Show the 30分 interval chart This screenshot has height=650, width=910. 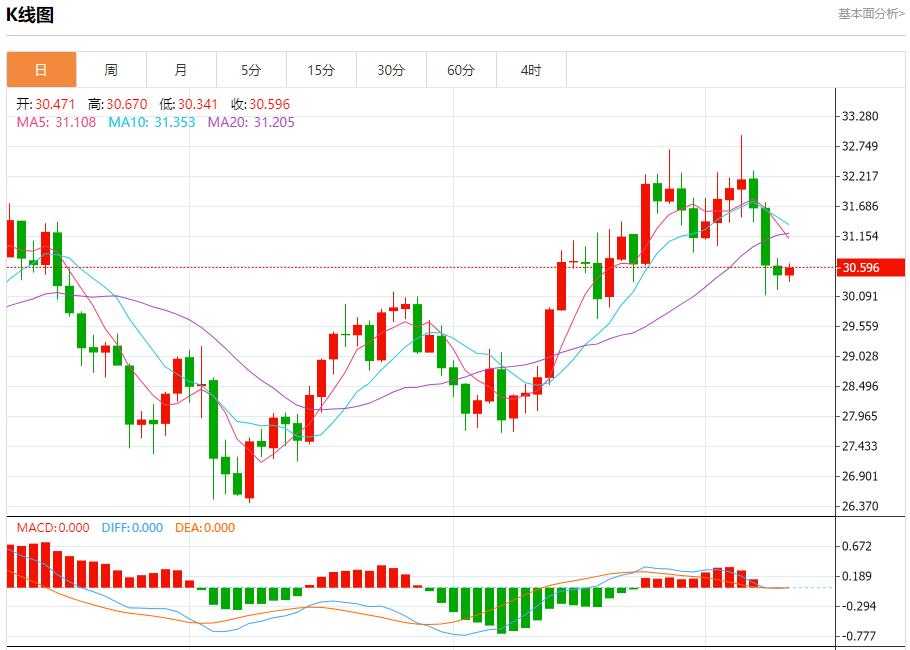click(391, 70)
